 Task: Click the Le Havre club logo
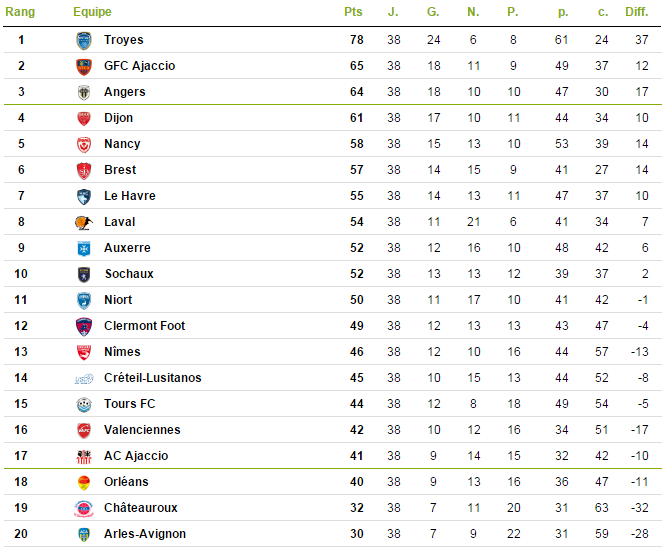click(x=84, y=196)
